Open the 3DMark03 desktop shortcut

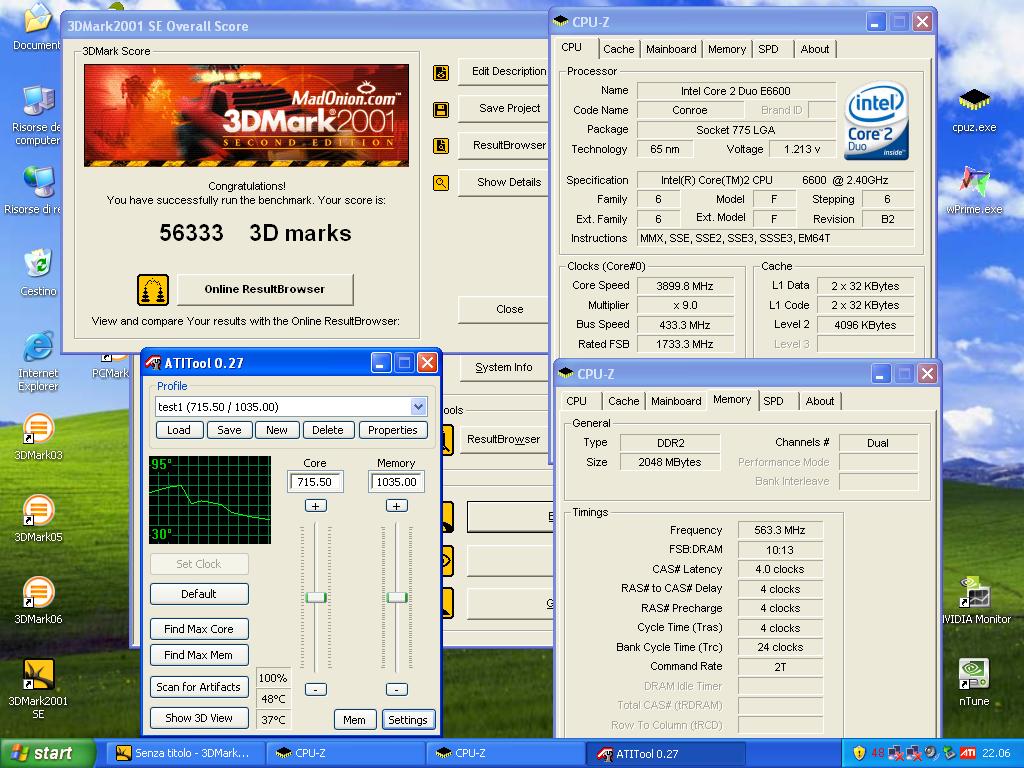click(x=39, y=429)
